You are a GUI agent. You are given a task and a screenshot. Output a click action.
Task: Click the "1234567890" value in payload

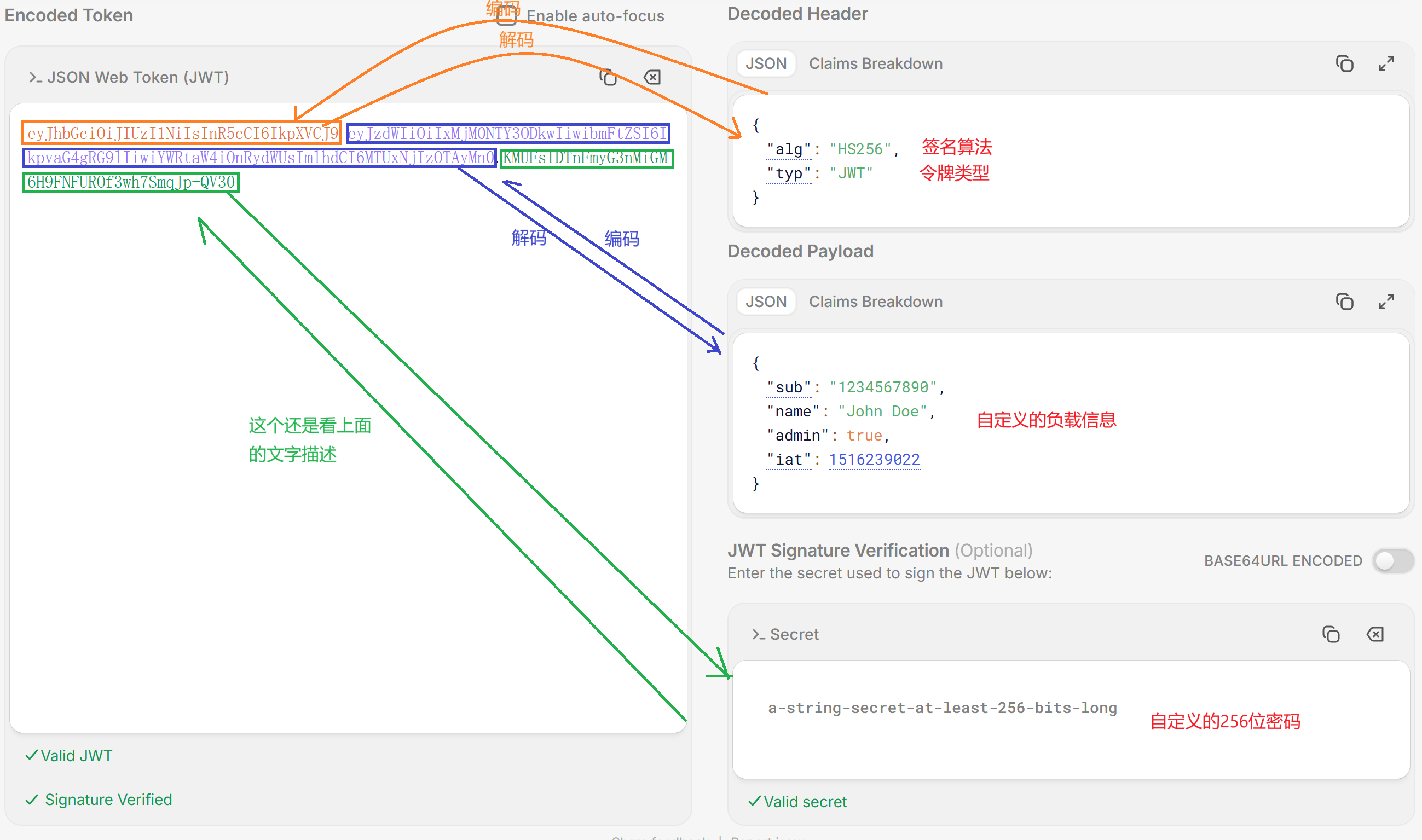(x=883, y=387)
